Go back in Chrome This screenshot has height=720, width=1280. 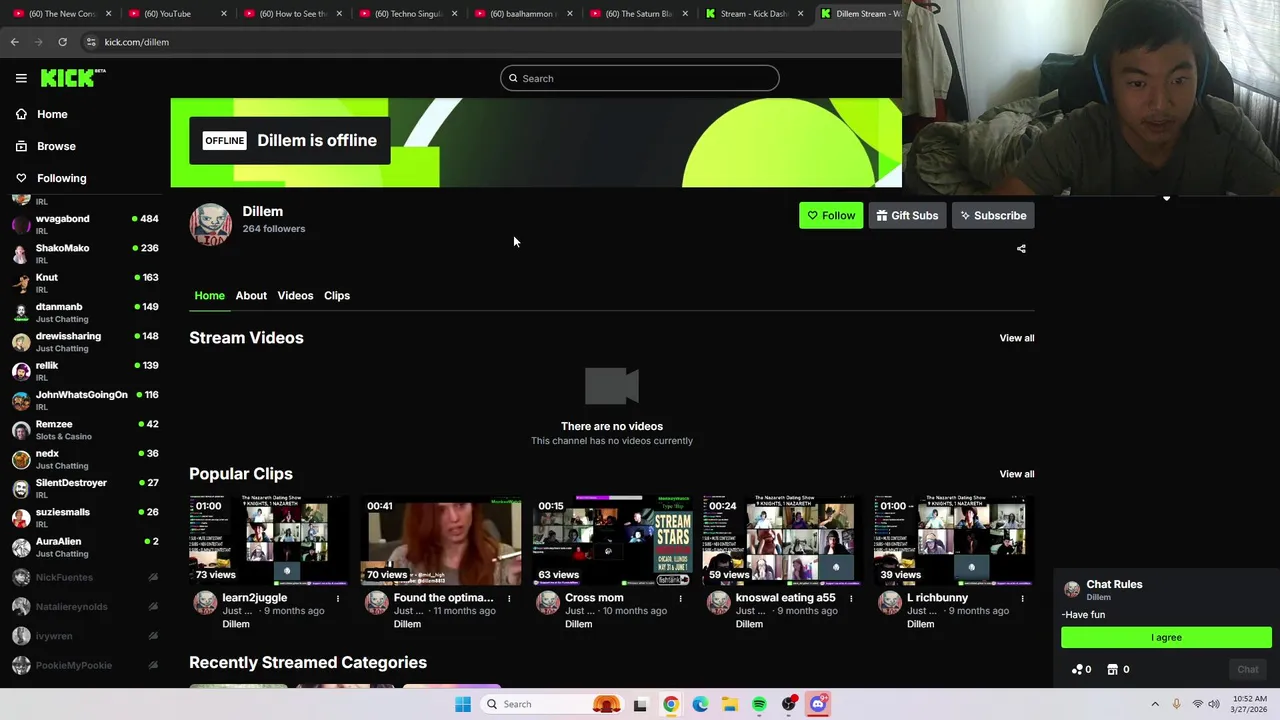pos(14,42)
